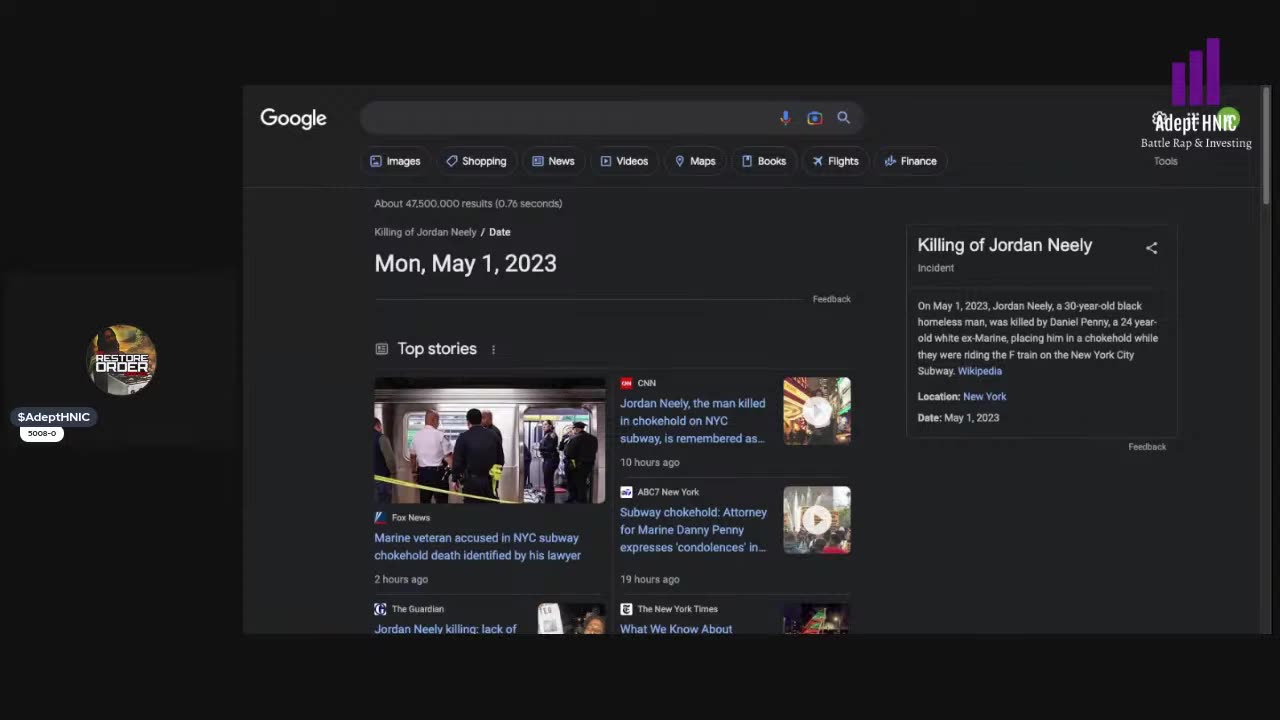
Task: Open the Videos tab
Action: tap(624, 161)
